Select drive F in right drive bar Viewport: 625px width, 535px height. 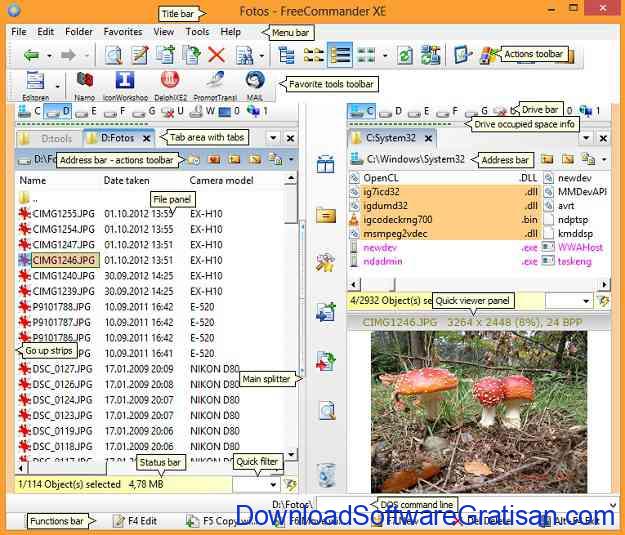pyautogui.click(x=447, y=111)
